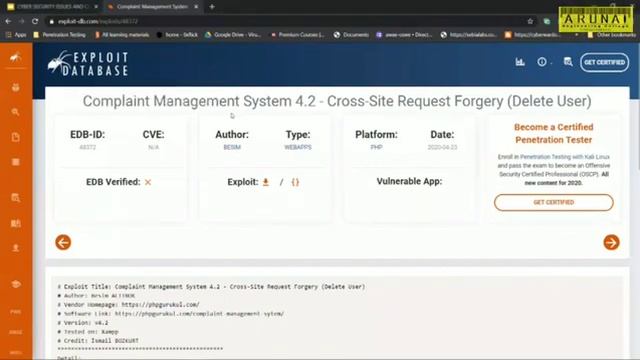Click the date value 2020-04-23
The height and width of the screenshot is (360, 640).
(442, 147)
